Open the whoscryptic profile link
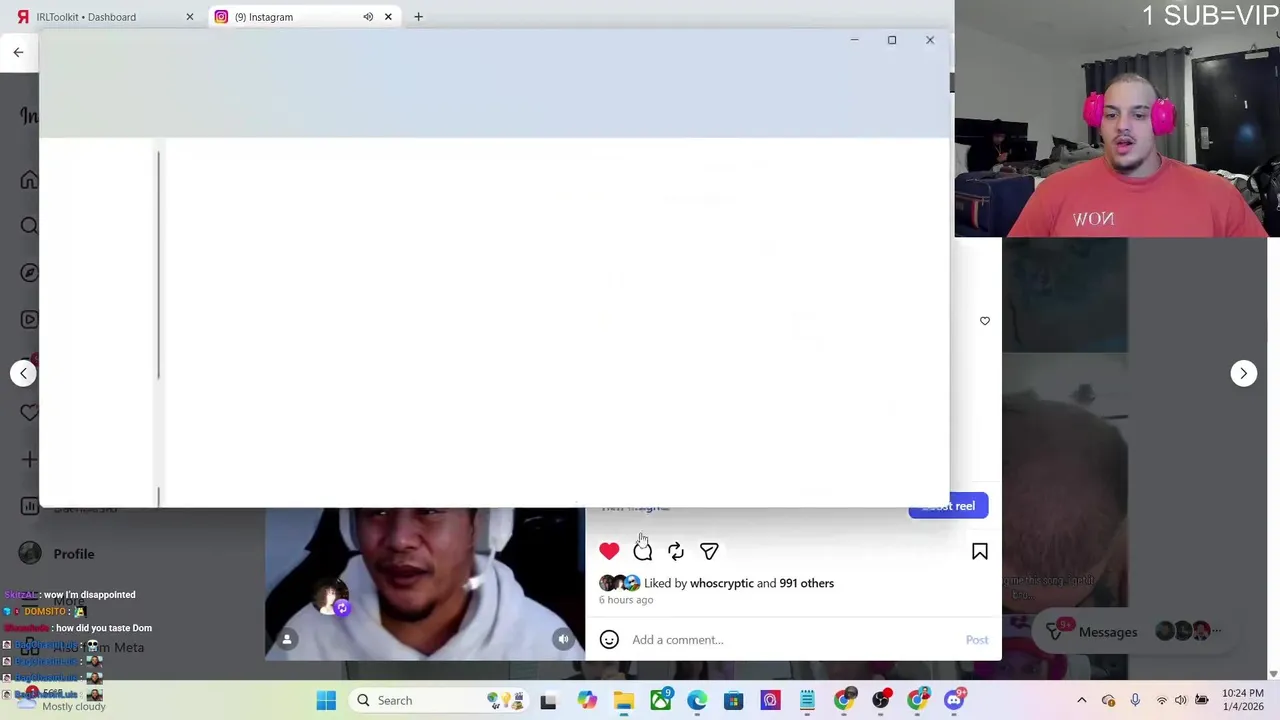The image size is (1280, 720). click(x=722, y=583)
